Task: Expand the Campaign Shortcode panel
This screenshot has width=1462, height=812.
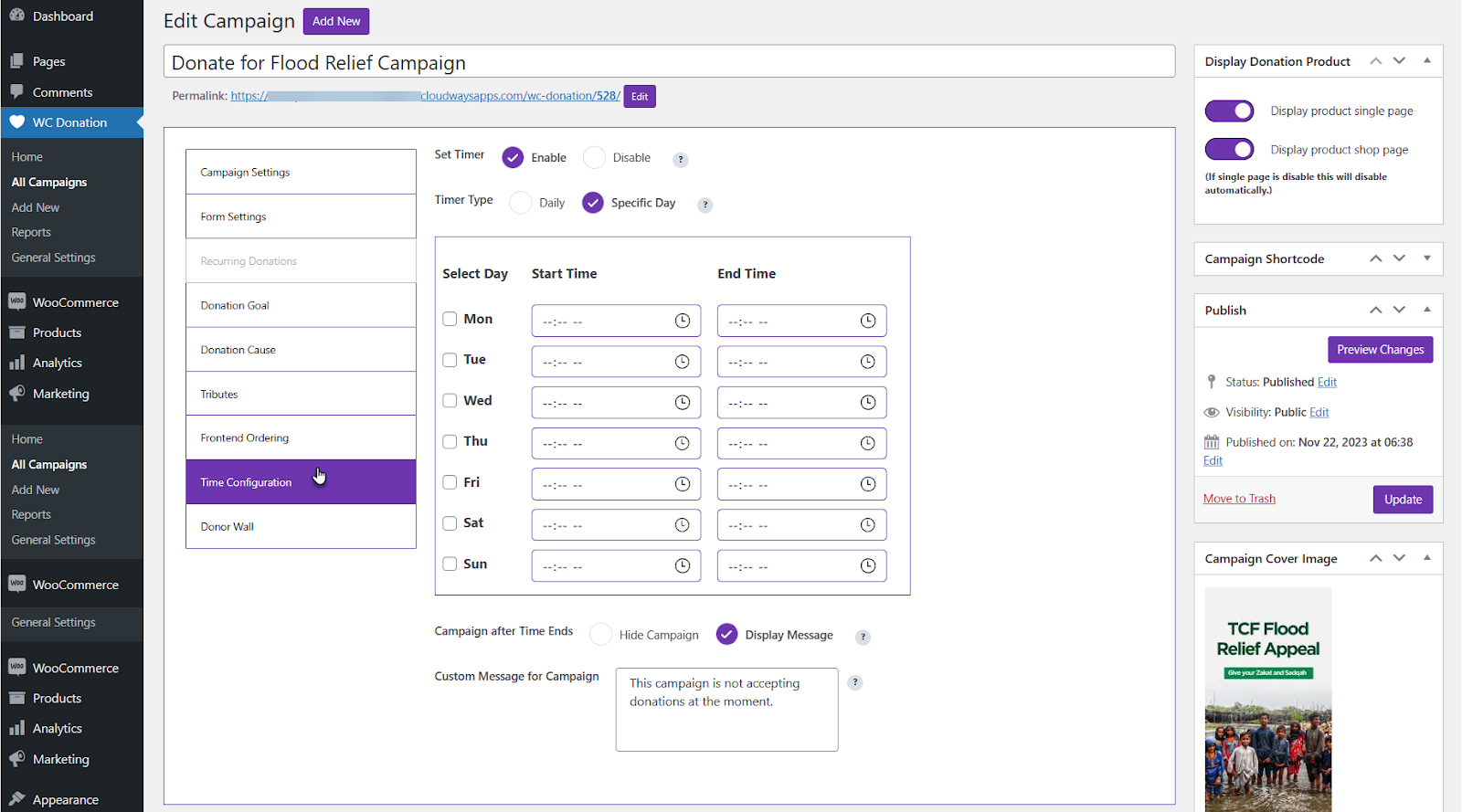Action: click(x=1426, y=258)
